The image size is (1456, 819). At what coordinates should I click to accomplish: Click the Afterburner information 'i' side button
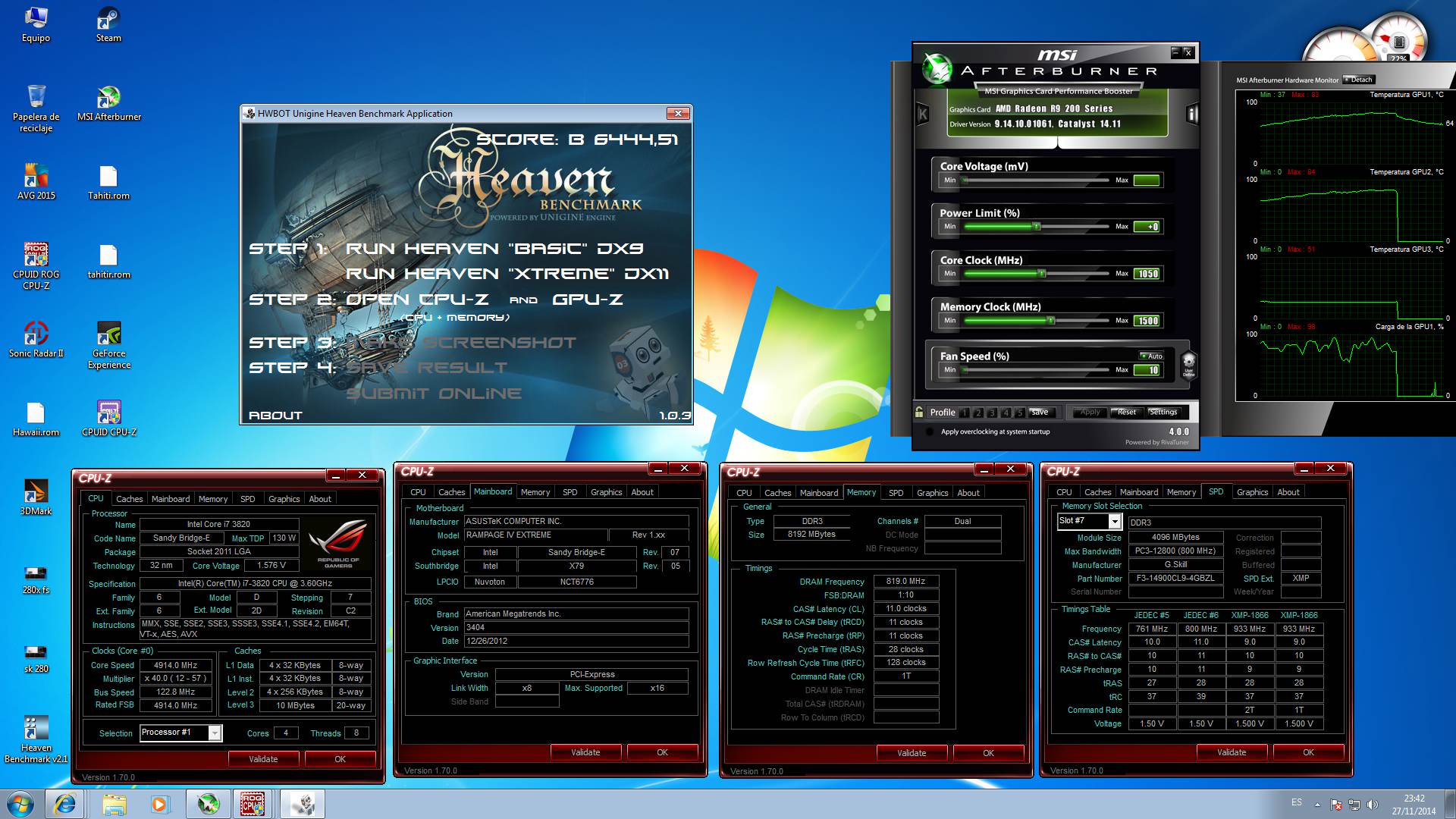[x=1192, y=115]
